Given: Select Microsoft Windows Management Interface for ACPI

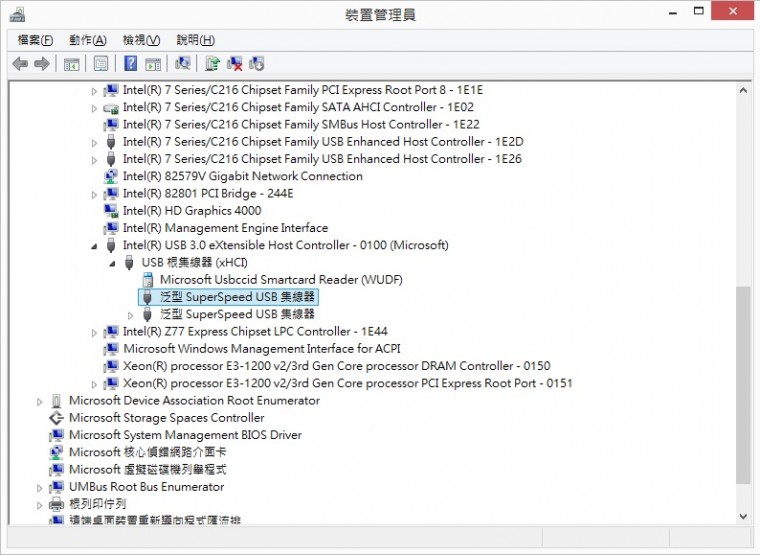Looking at the screenshot, I should (262, 349).
